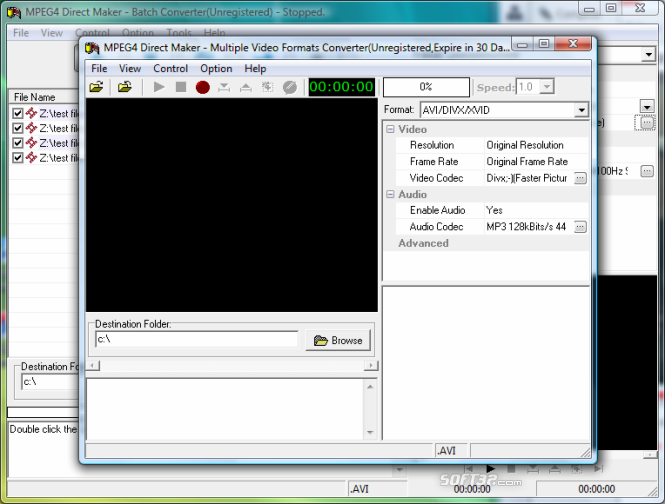The height and width of the screenshot is (504, 665).
Task: Uncheck first file in Batch Converter list
Action: tap(17, 113)
